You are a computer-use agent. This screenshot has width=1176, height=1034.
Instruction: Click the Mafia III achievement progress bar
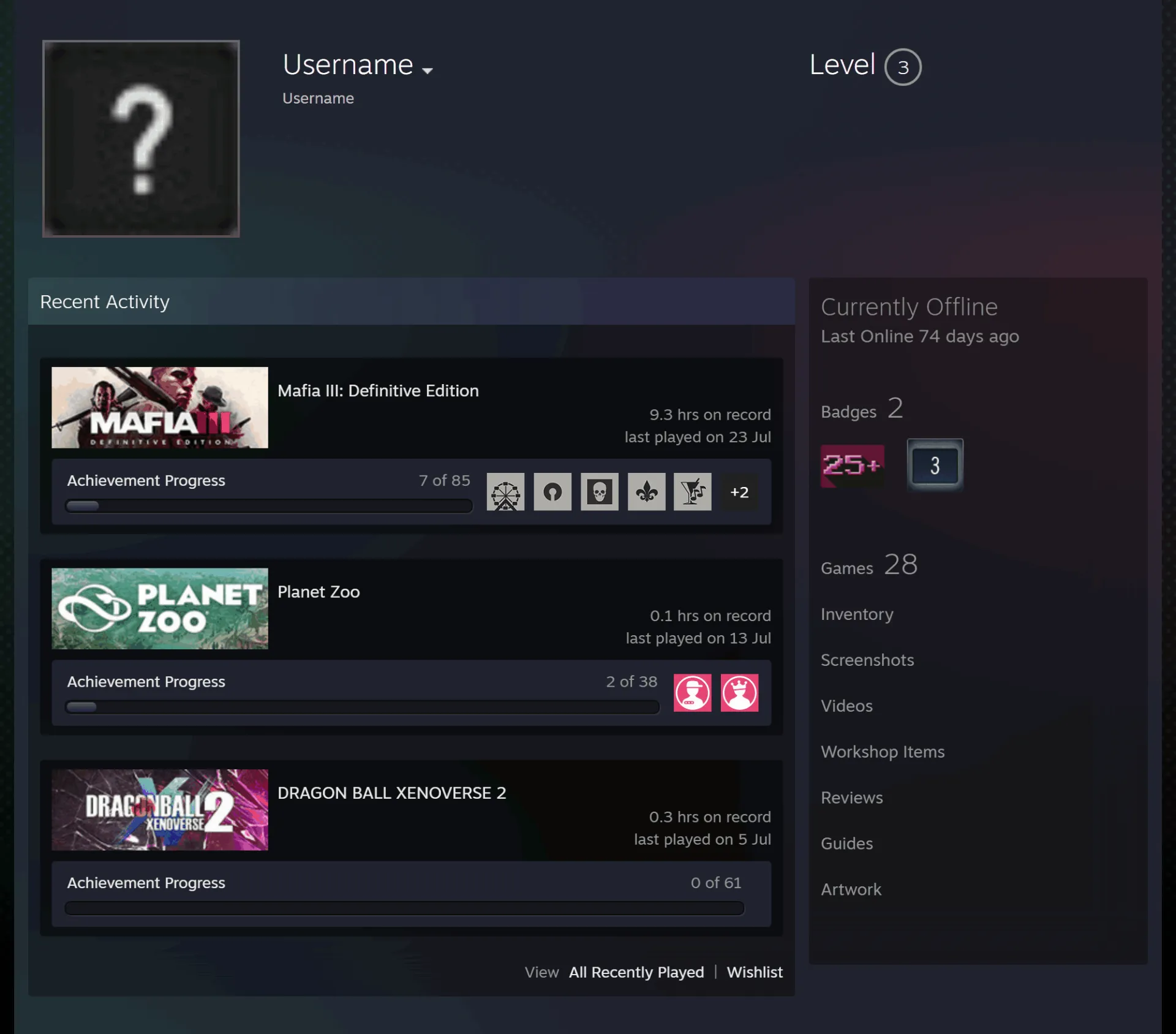tap(269, 506)
